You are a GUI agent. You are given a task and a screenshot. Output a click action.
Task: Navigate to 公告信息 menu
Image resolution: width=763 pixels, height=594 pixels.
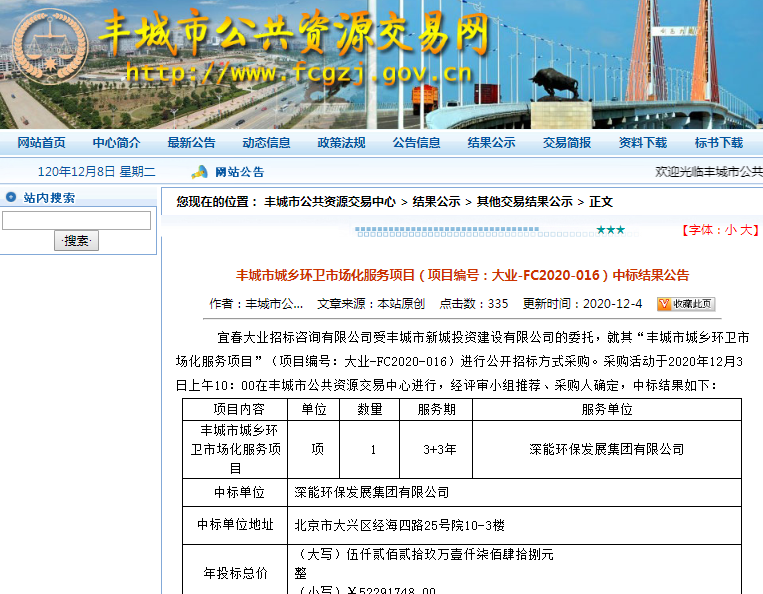[x=416, y=143]
